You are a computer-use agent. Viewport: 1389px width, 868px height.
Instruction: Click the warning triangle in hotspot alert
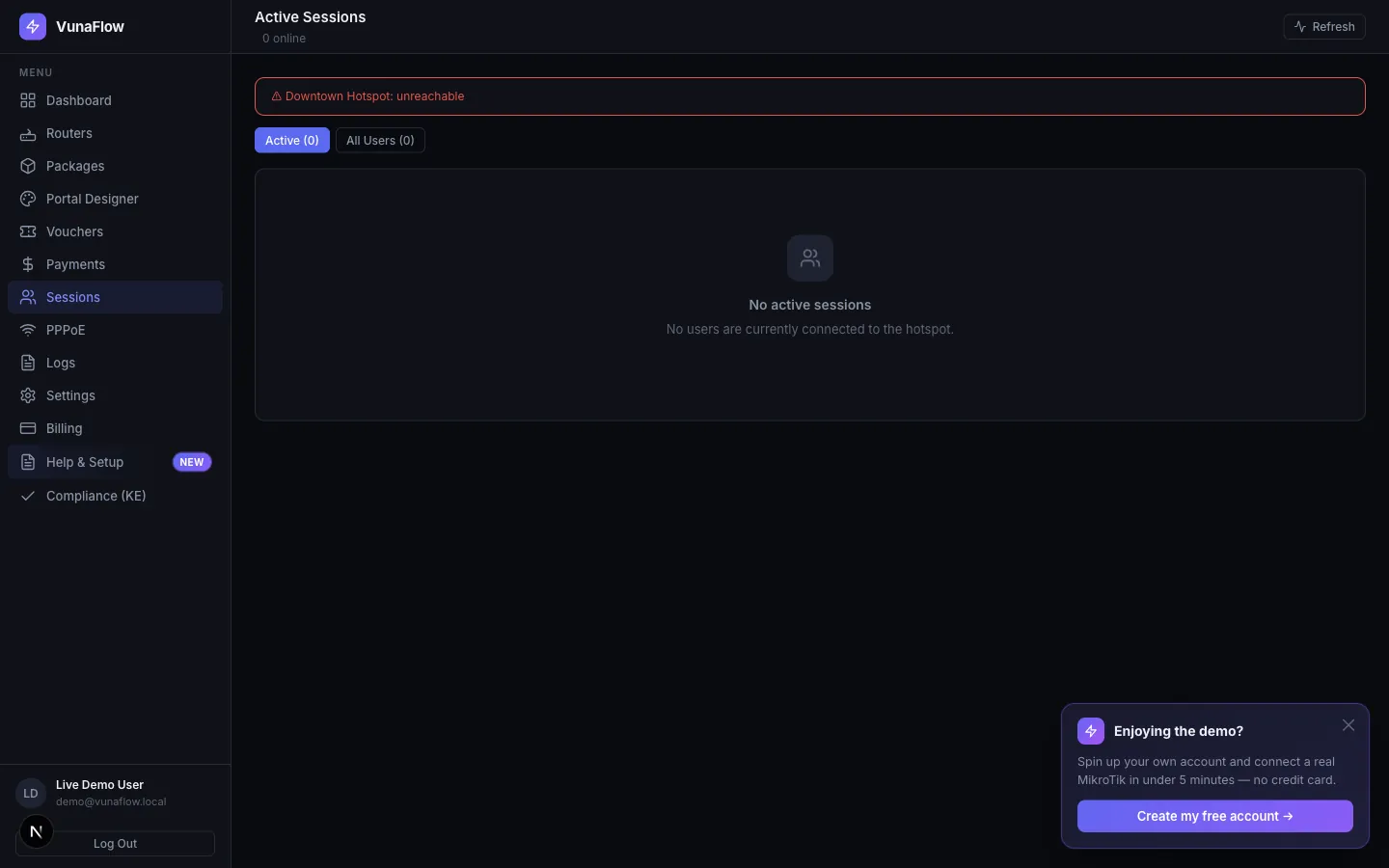(x=276, y=96)
